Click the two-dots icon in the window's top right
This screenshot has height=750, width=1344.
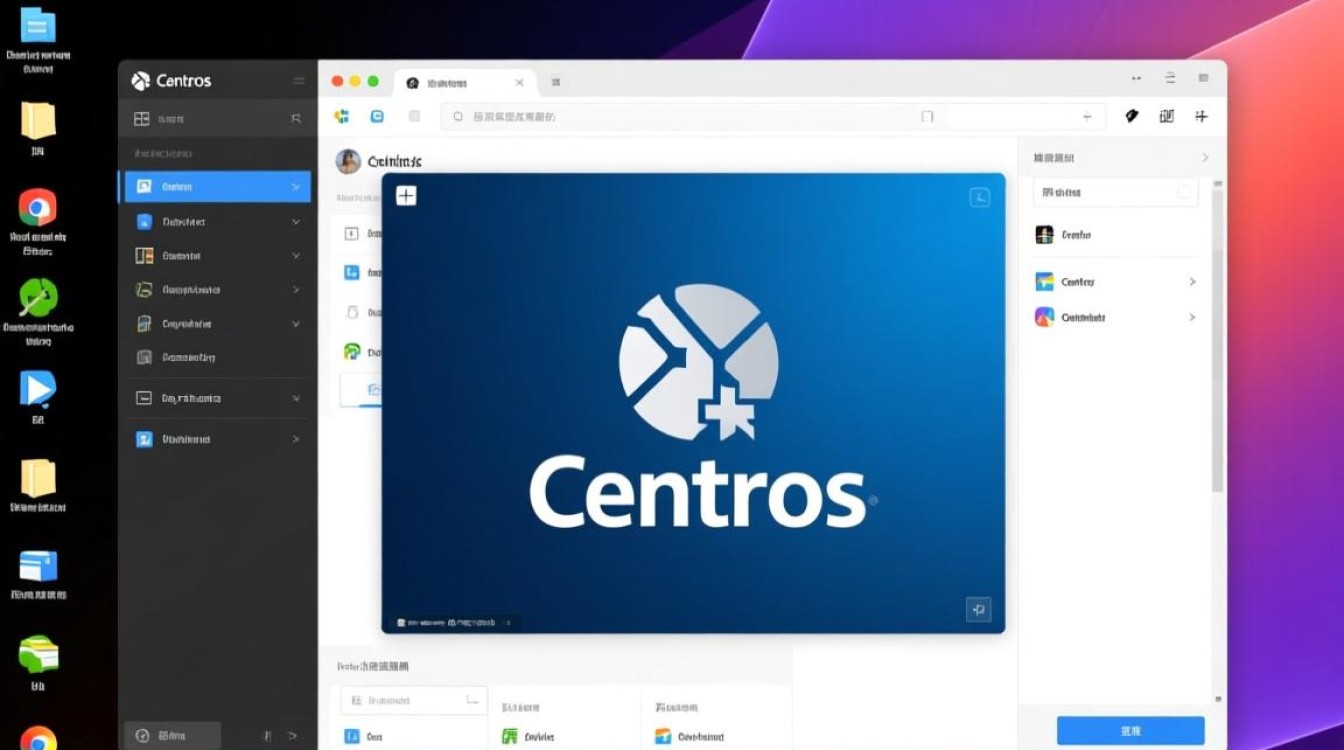point(1137,78)
